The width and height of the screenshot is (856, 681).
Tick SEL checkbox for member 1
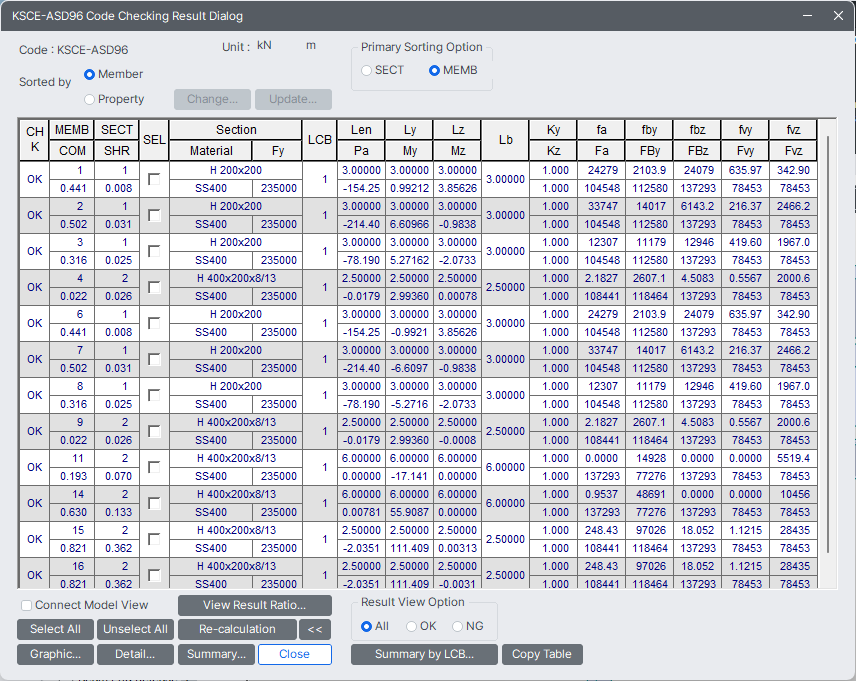click(x=154, y=179)
